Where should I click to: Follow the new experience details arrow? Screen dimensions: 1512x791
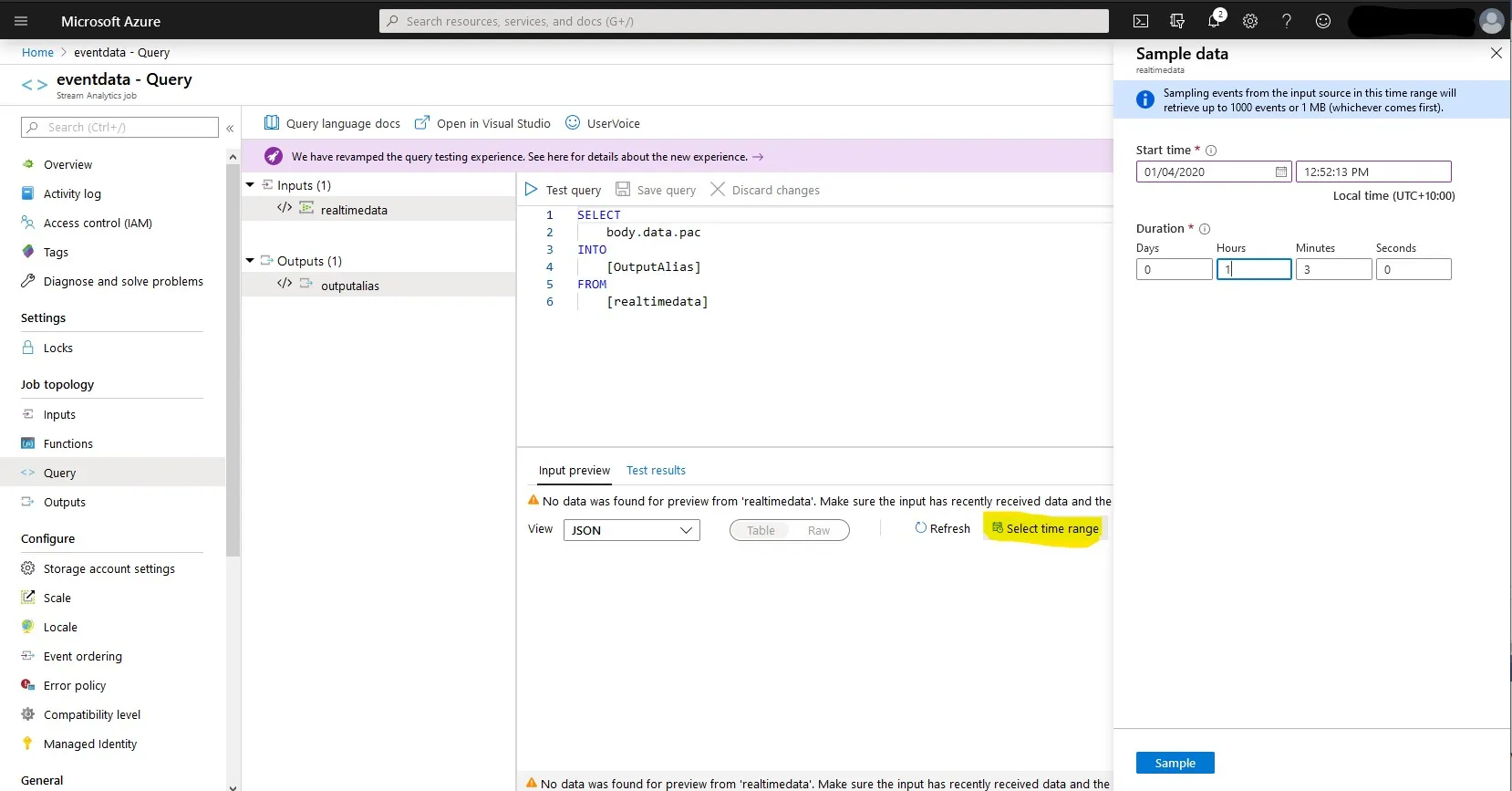(x=758, y=157)
